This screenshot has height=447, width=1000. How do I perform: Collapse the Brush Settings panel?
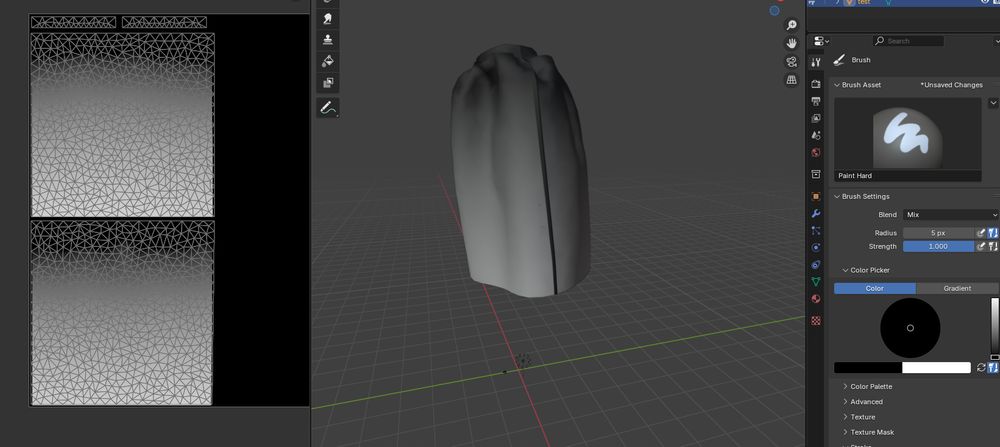click(x=837, y=196)
